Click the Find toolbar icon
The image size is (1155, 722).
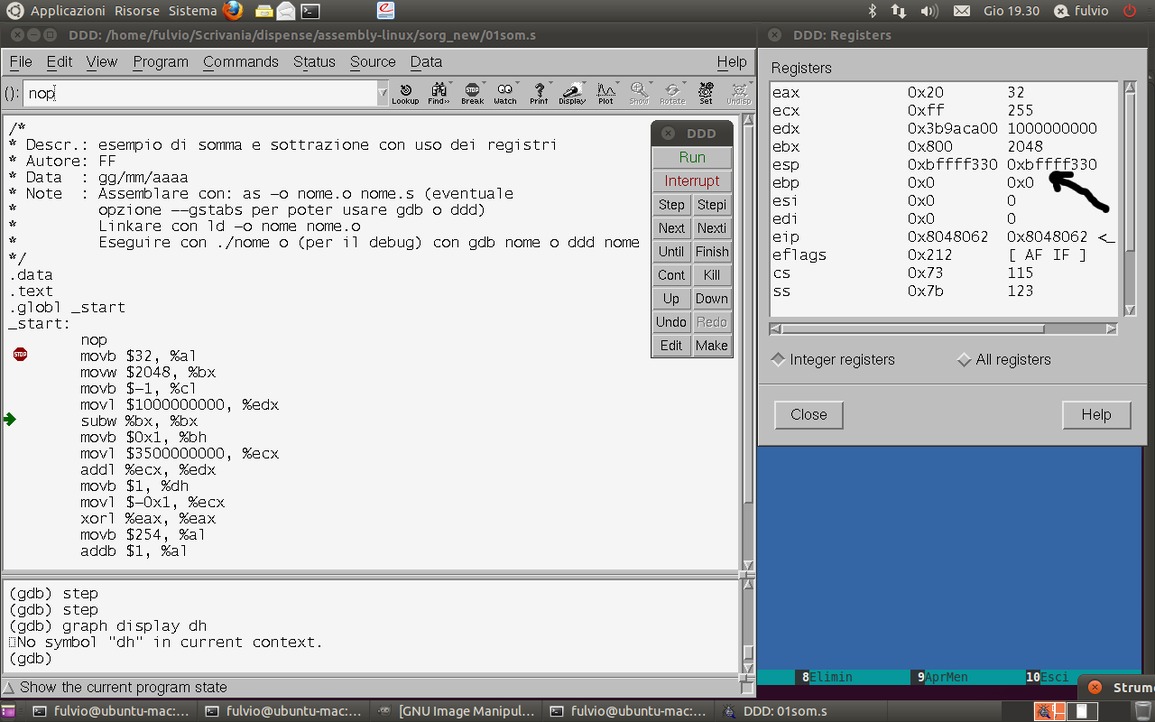(438, 93)
